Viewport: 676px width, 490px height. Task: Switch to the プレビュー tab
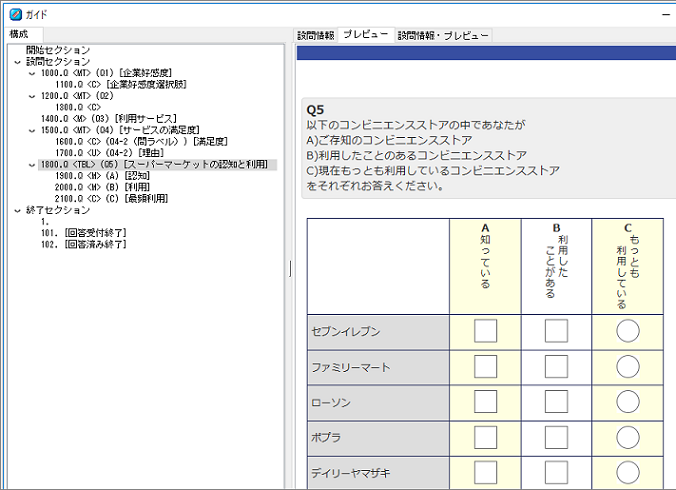click(x=366, y=34)
